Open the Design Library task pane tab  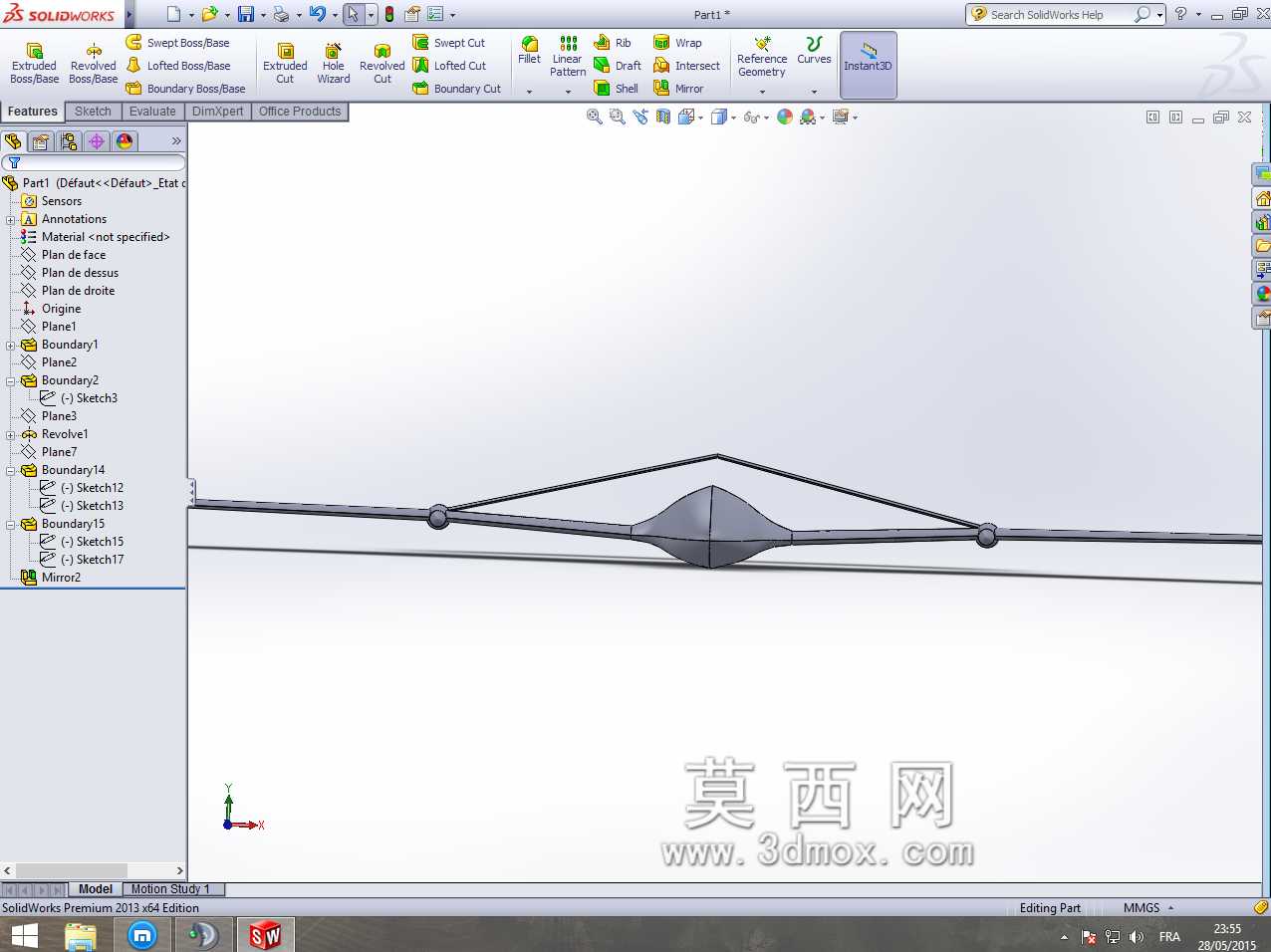pos(1262,221)
